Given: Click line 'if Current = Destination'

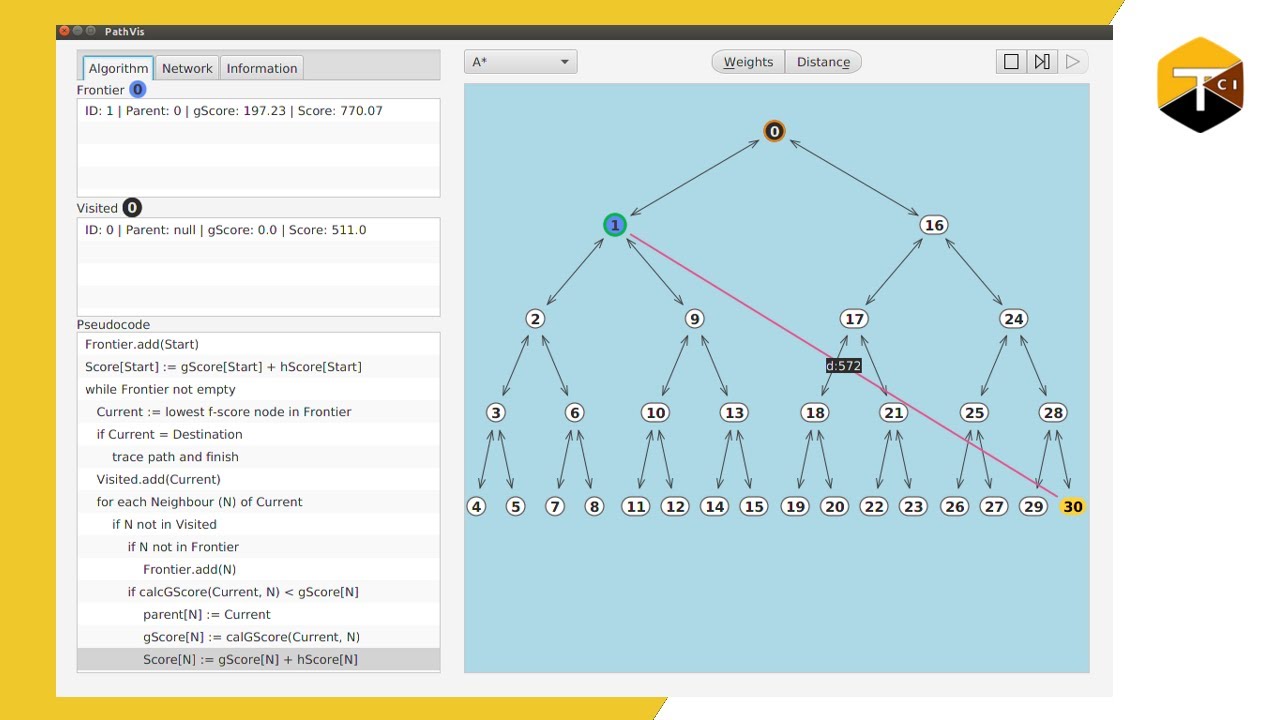Looking at the screenshot, I should tap(258, 434).
